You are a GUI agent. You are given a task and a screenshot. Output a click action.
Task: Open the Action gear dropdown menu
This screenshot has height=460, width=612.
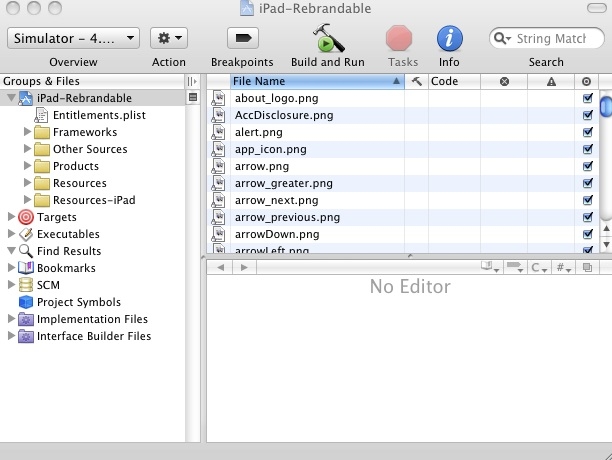point(169,38)
